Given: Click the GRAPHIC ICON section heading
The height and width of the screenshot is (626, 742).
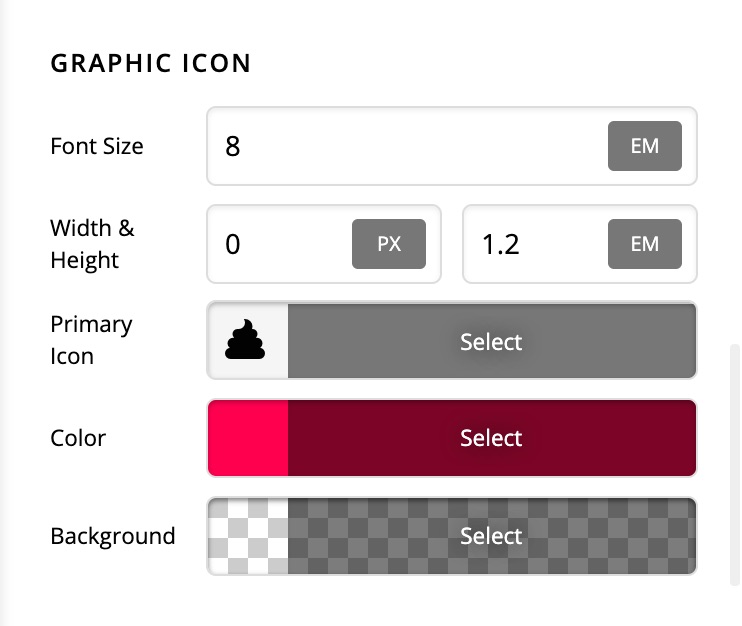Looking at the screenshot, I should point(150,63).
